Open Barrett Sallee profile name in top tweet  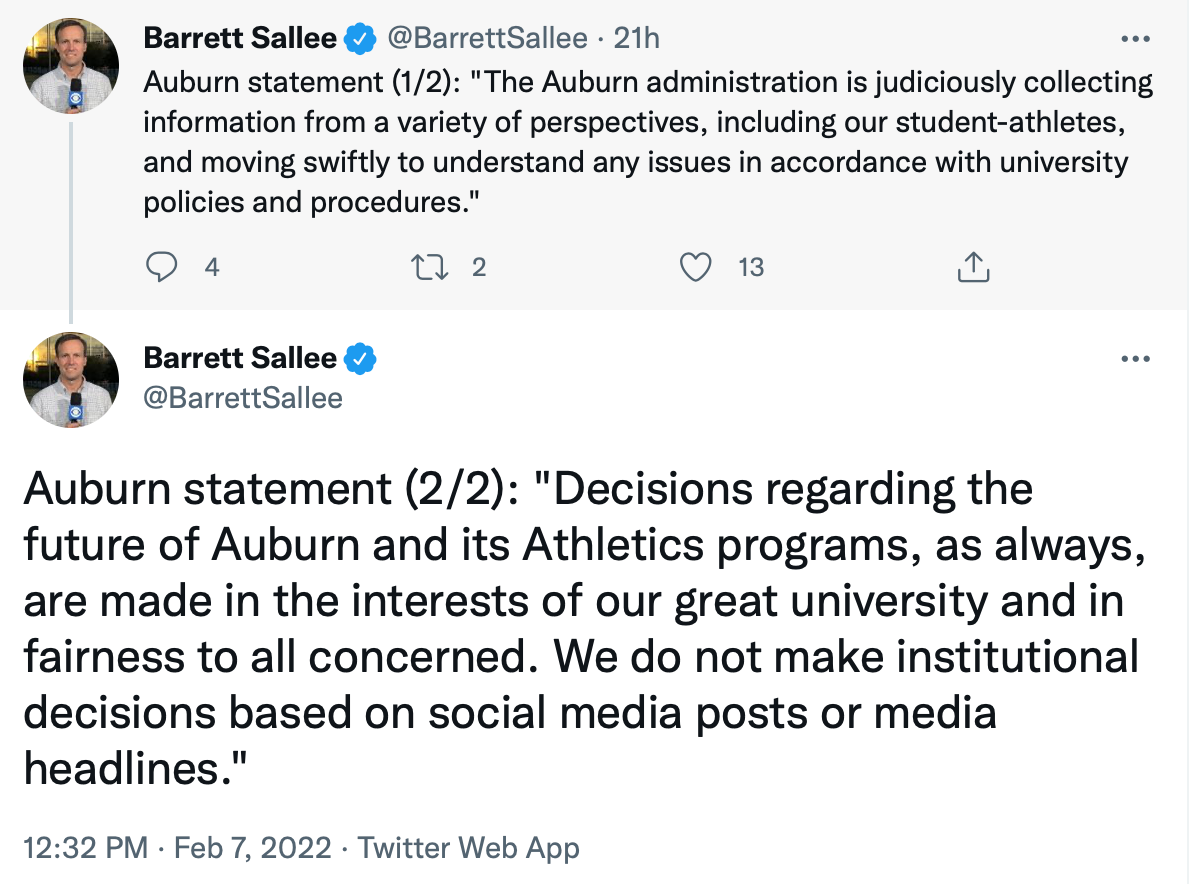click(x=240, y=39)
